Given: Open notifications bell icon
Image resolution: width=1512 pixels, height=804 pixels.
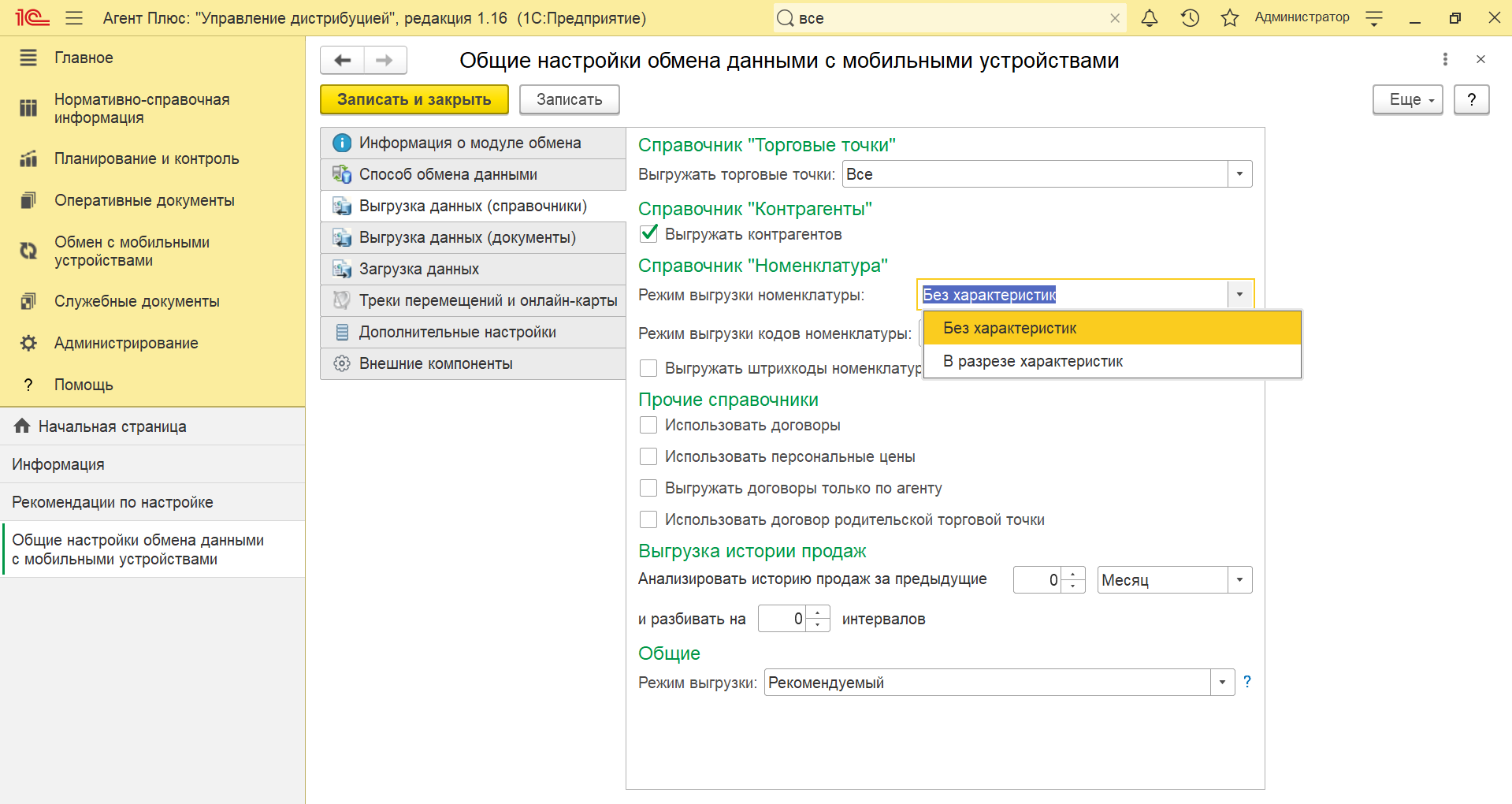Looking at the screenshot, I should click(x=1150, y=18).
